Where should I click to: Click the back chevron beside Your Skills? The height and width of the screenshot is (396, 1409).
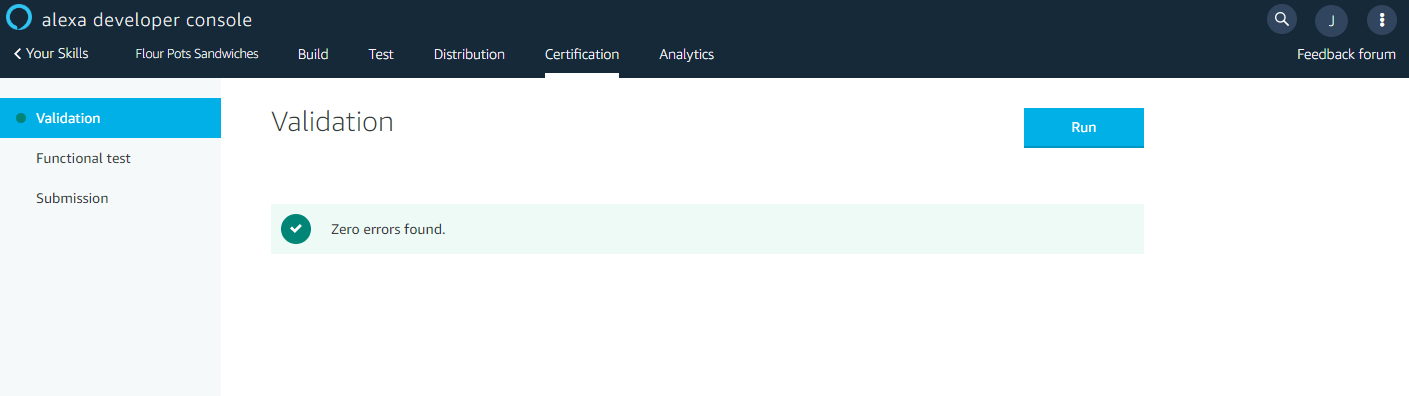[x=18, y=54]
